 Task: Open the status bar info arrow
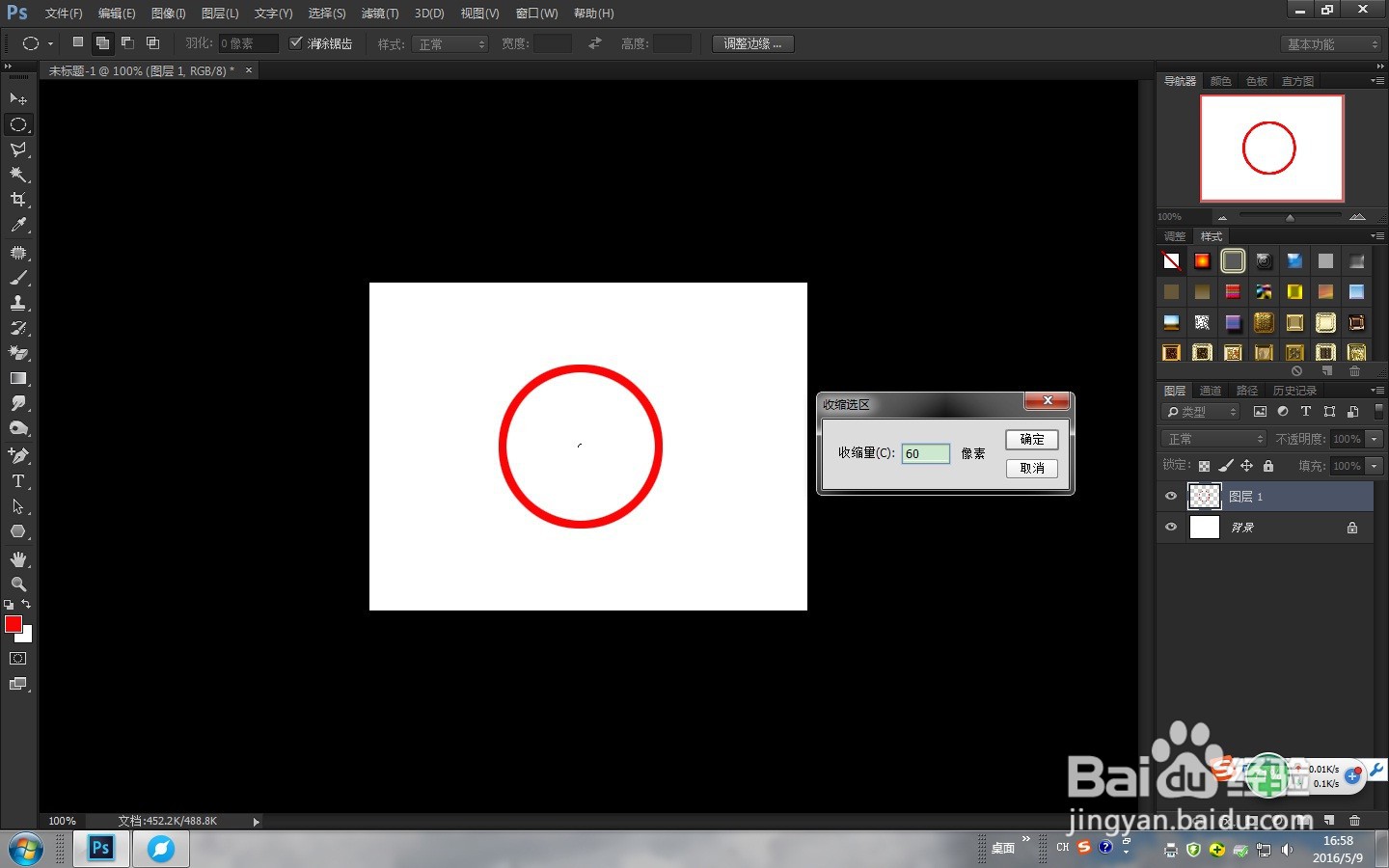(256, 822)
